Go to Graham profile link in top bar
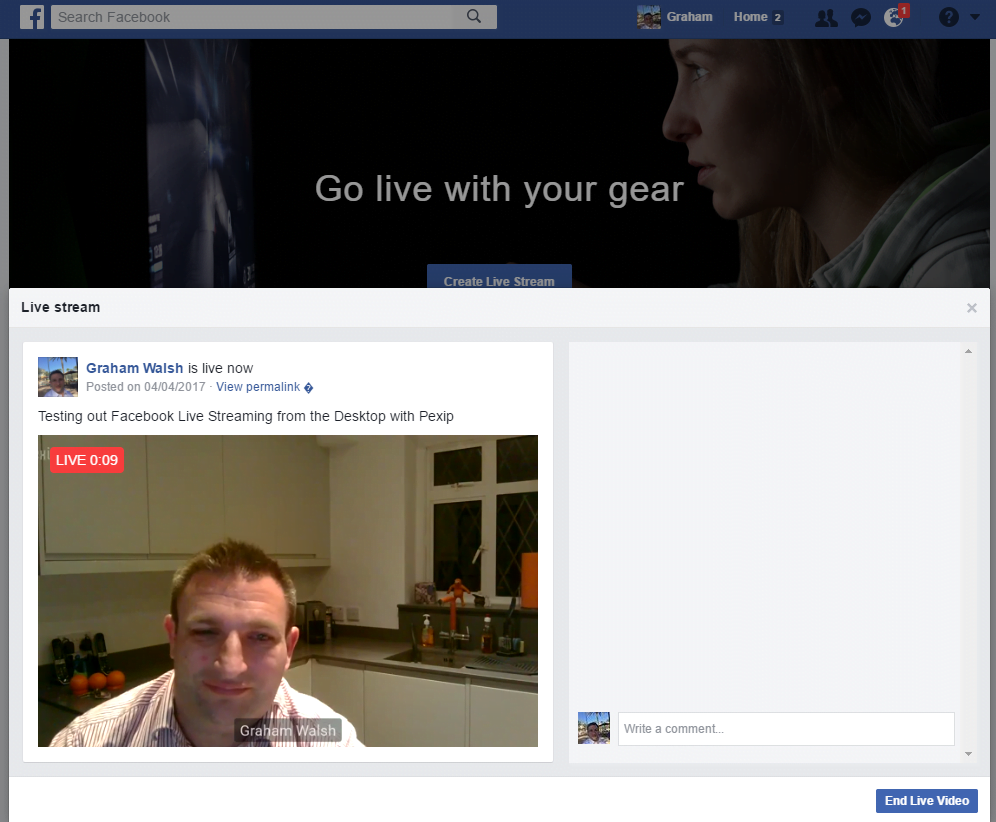The image size is (996, 822). pos(689,17)
